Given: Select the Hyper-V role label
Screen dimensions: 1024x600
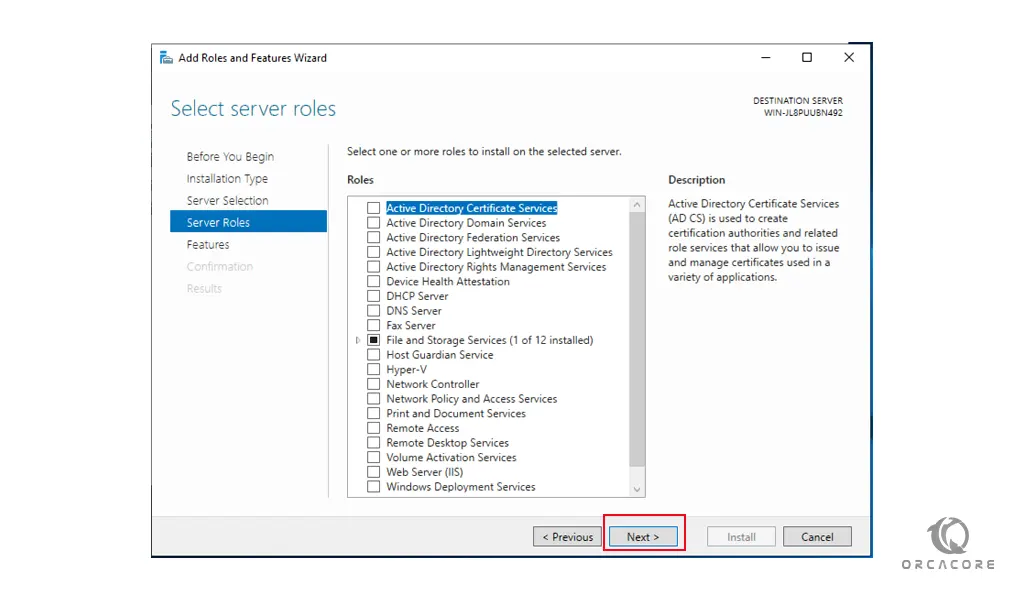Looking at the screenshot, I should 406,370.
